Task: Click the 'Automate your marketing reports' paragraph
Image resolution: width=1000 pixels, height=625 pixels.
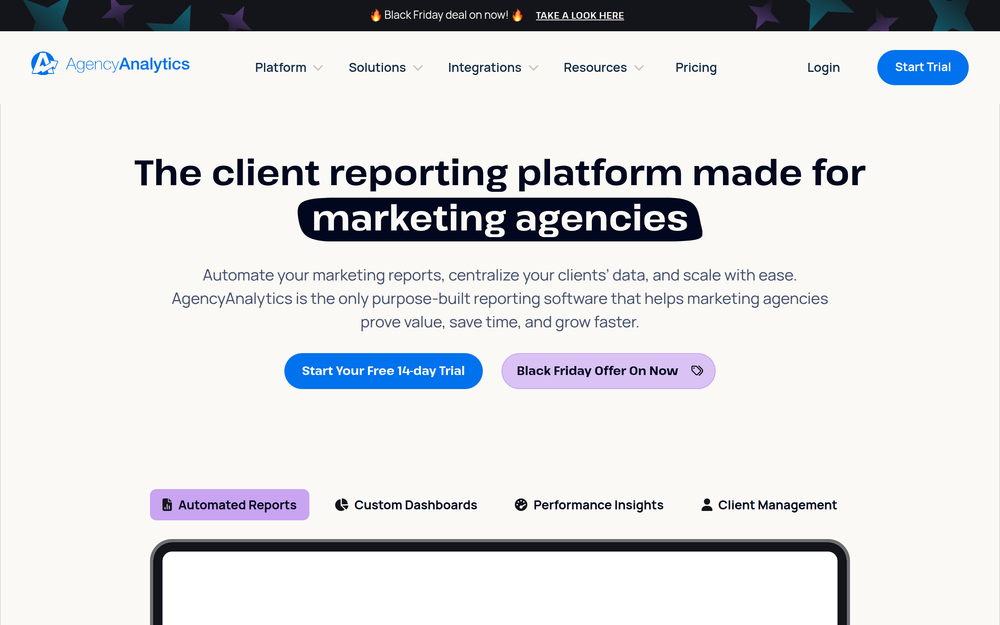Action: [500, 298]
